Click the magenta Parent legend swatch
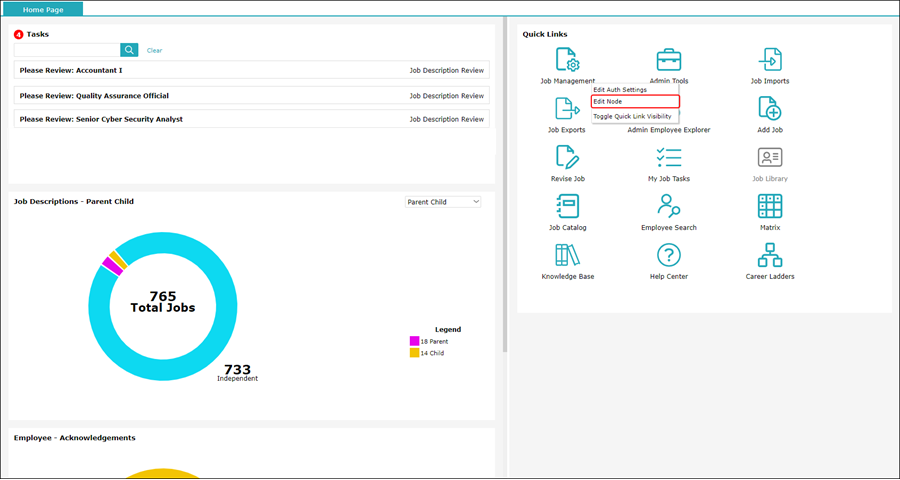Image resolution: width=900 pixels, height=480 pixels. tap(414, 342)
